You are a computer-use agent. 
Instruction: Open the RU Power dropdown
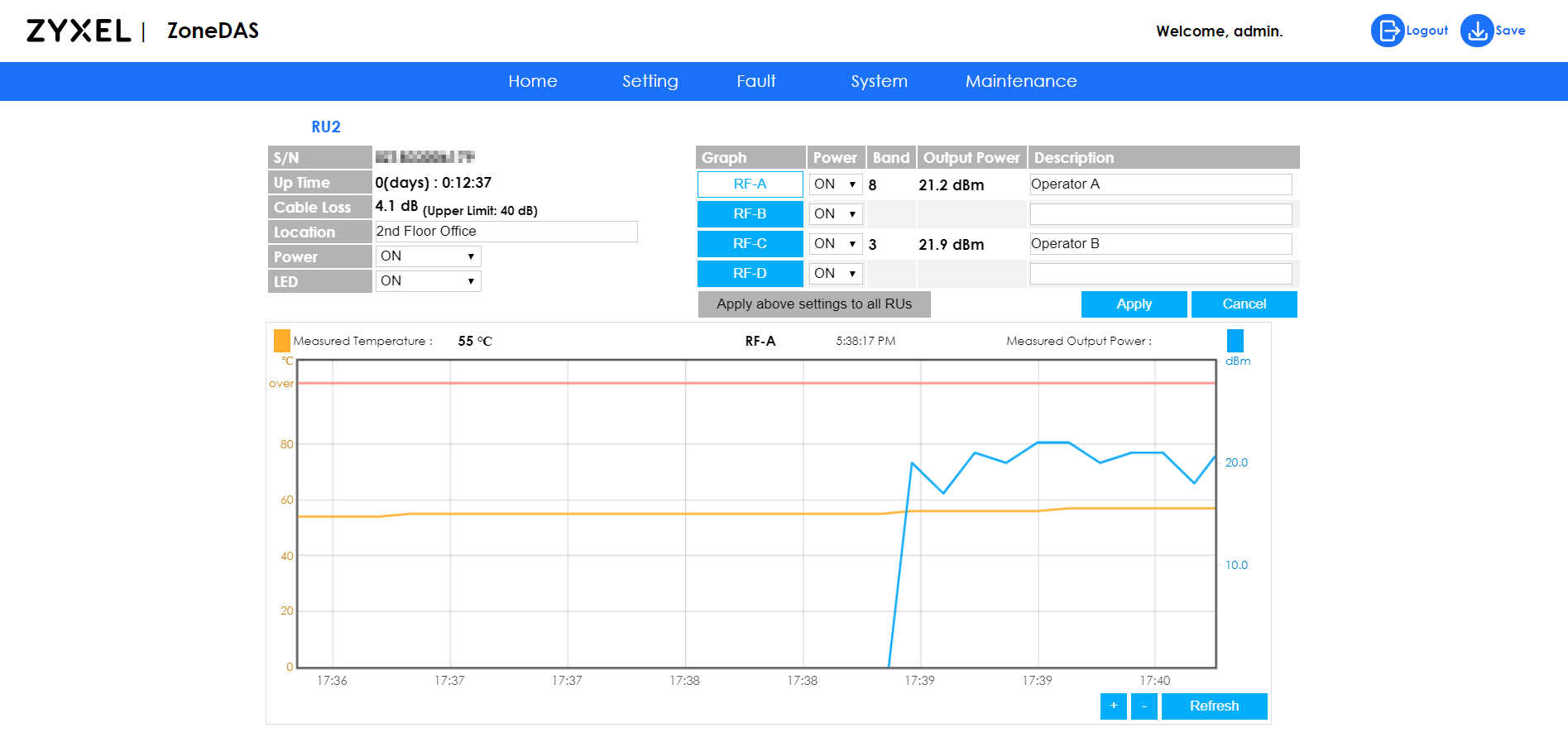pyautogui.click(x=429, y=256)
